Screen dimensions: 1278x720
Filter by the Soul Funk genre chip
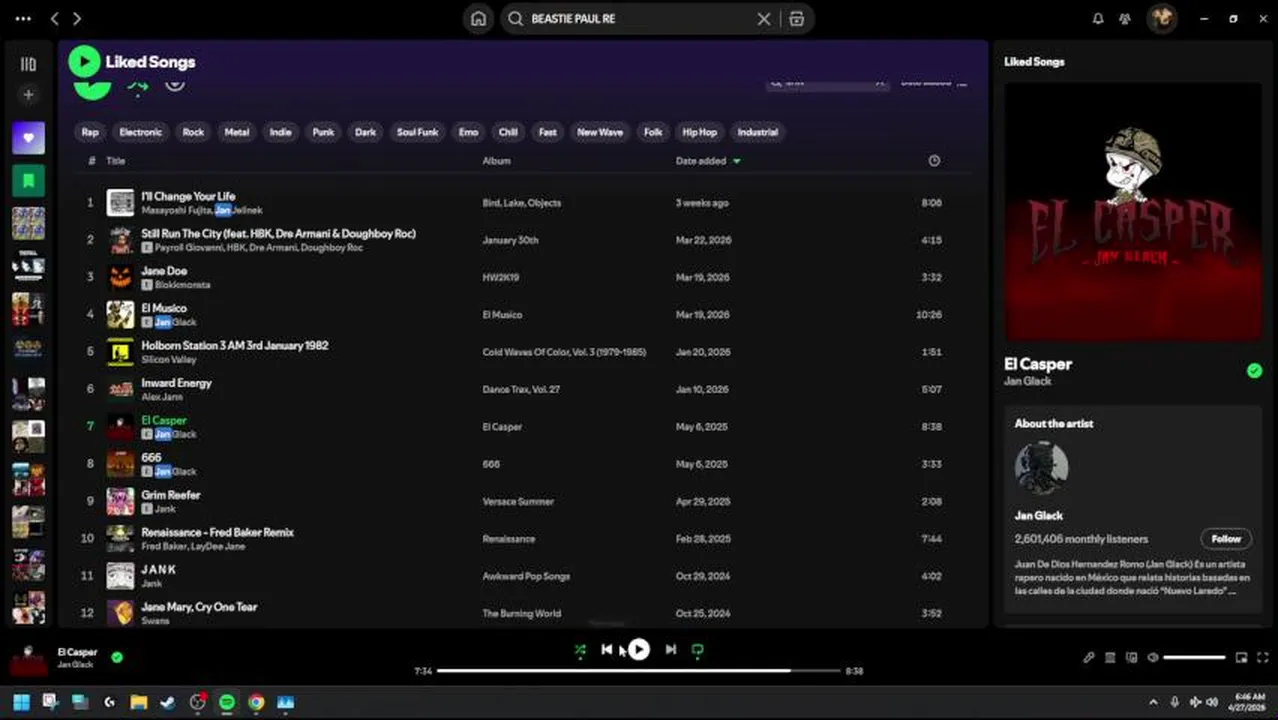(418, 132)
